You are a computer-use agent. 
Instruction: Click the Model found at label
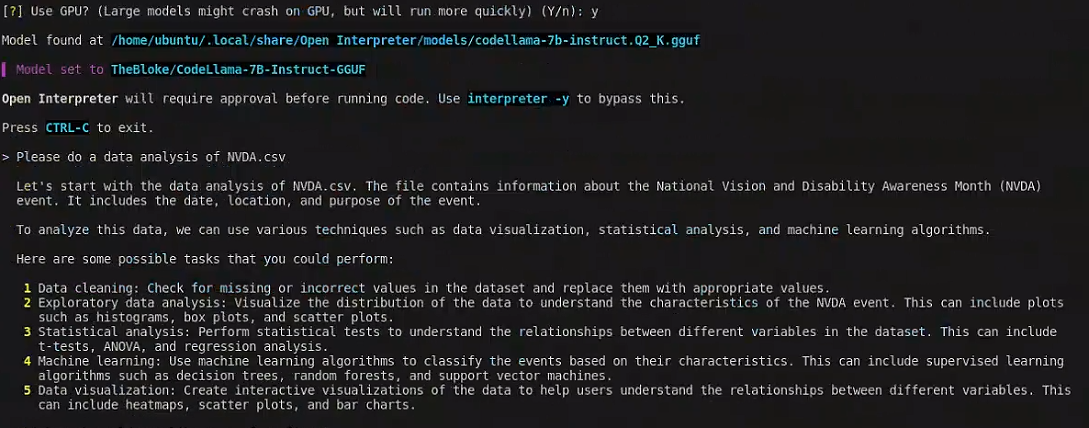click(53, 39)
